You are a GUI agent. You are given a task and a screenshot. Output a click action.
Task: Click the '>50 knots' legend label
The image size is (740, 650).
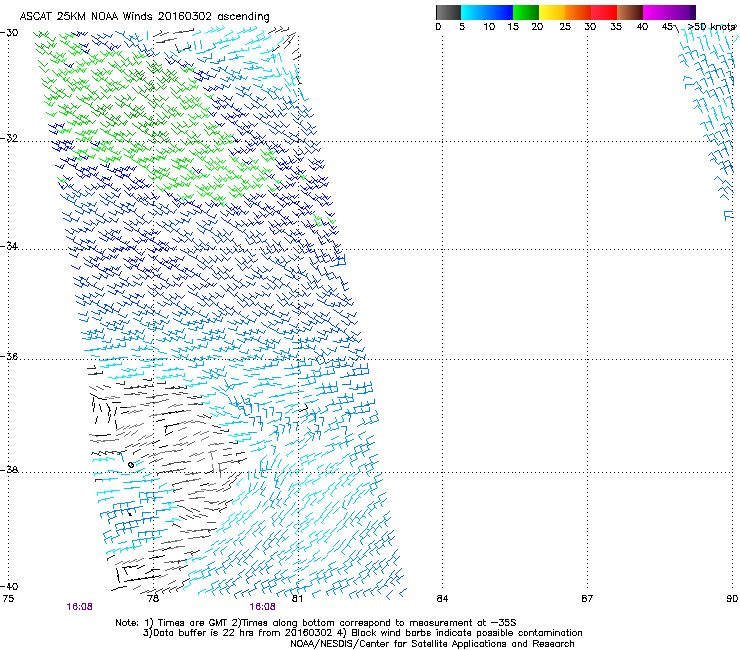(x=712, y=26)
